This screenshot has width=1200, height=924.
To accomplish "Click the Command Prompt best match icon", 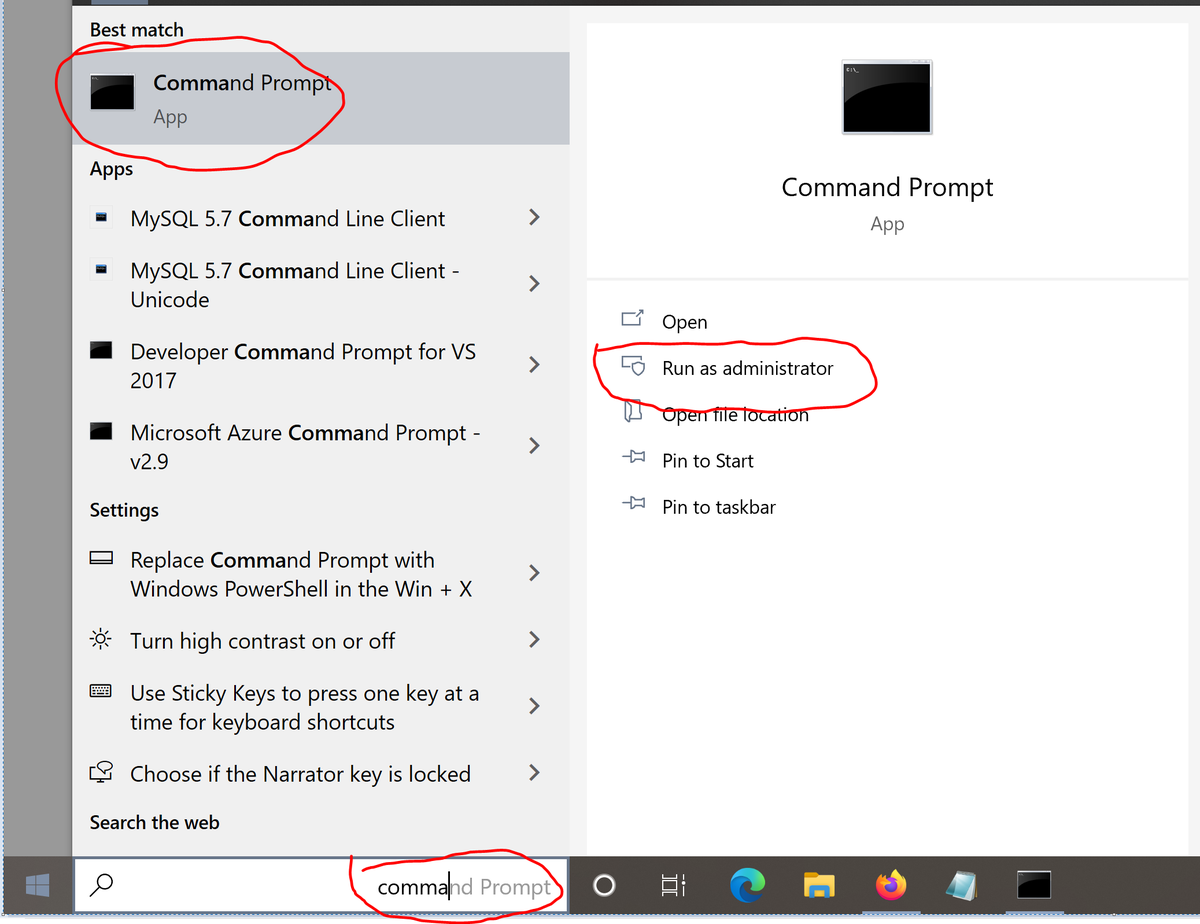I will click(112, 92).
